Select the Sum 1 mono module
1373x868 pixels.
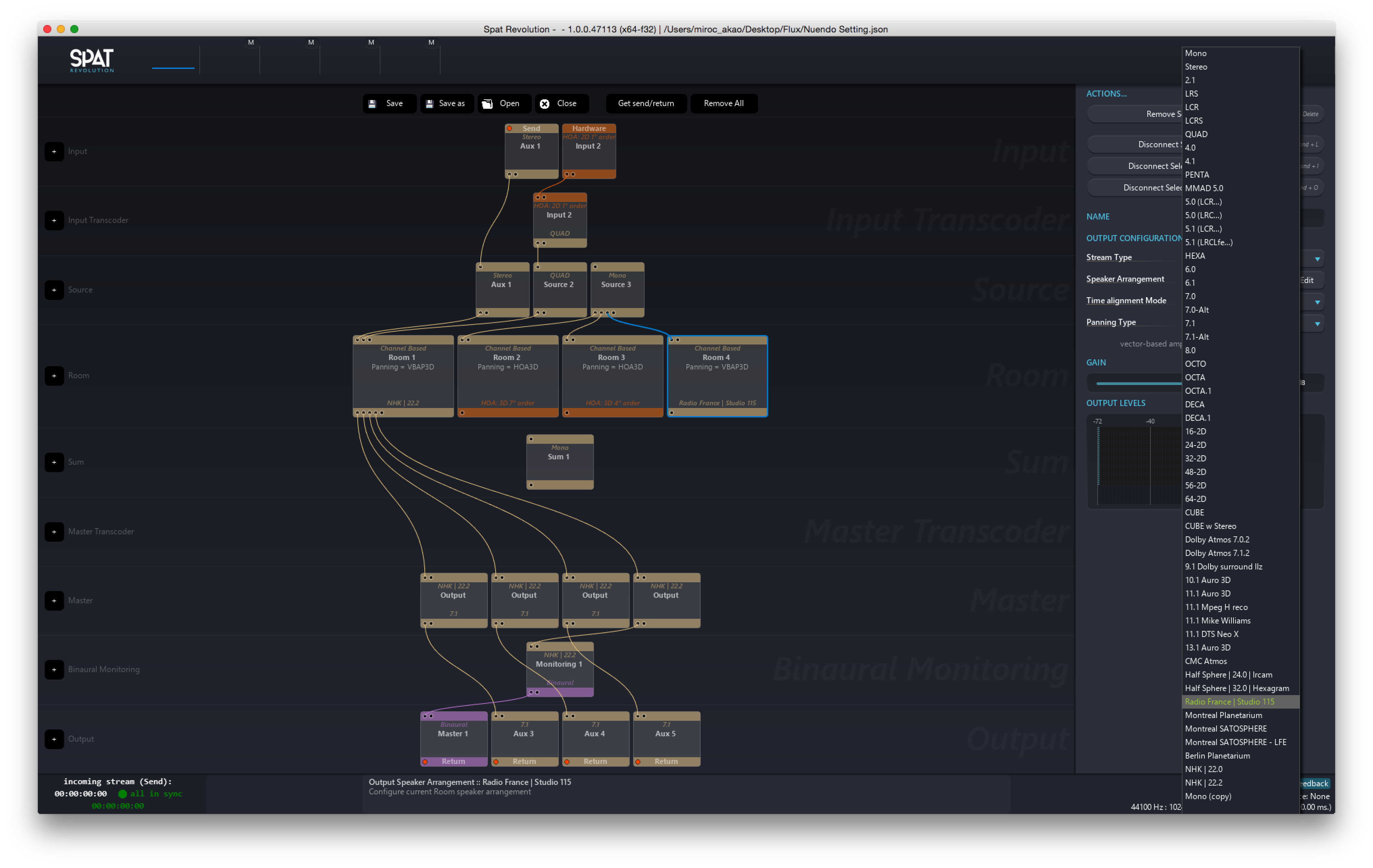(x=559, y=462)
